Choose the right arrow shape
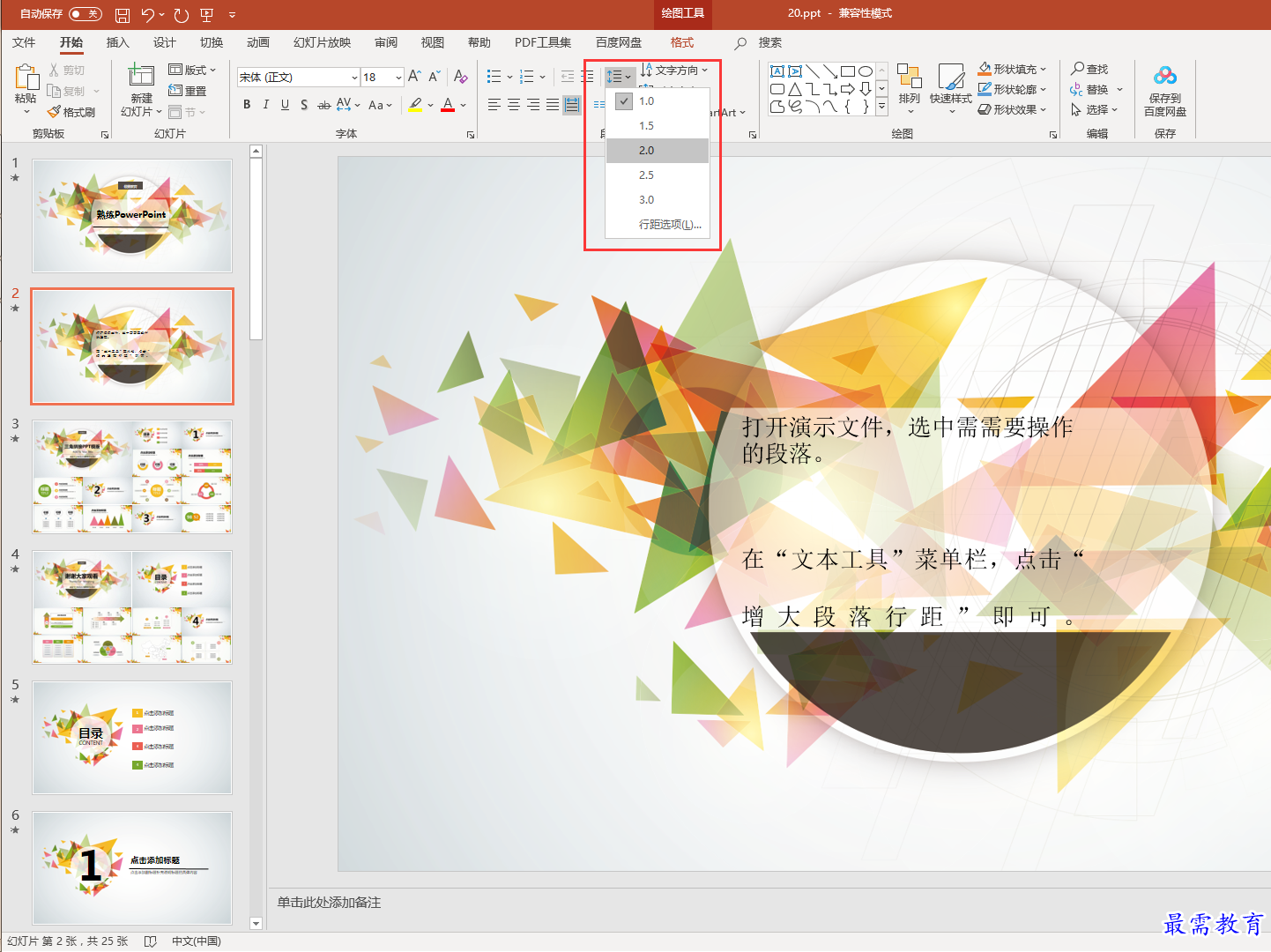Image resolution: width=1271 pixels, height=952 pixels. 848,89
